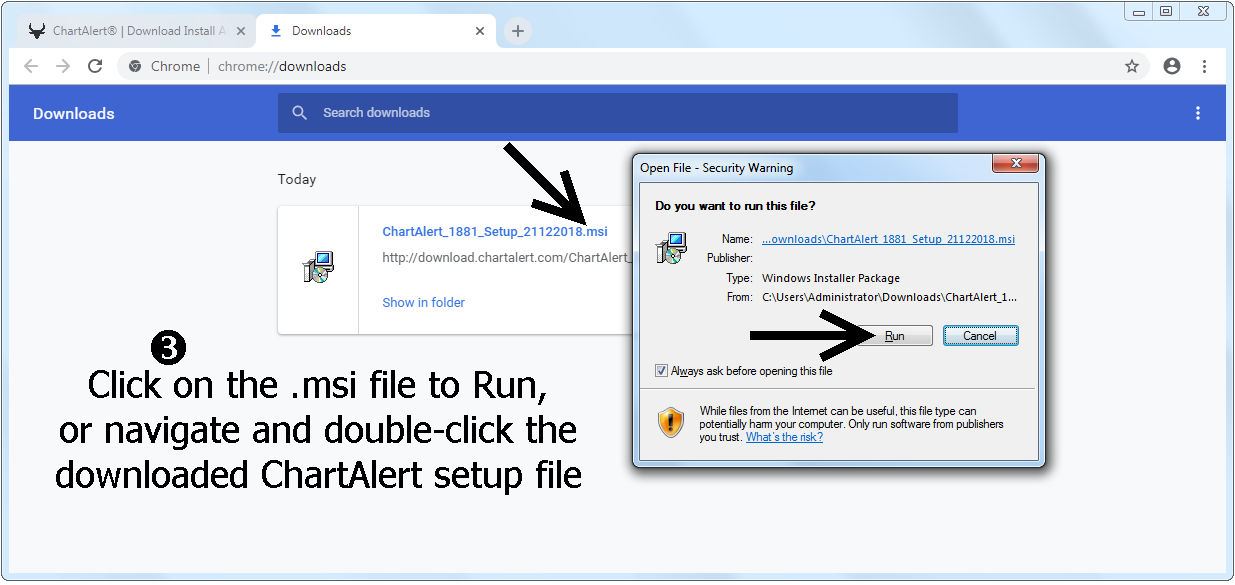This screenshot has height=585, width=1235.
Task: Bookmark this page with the star icon
Action: [1132, 66]
